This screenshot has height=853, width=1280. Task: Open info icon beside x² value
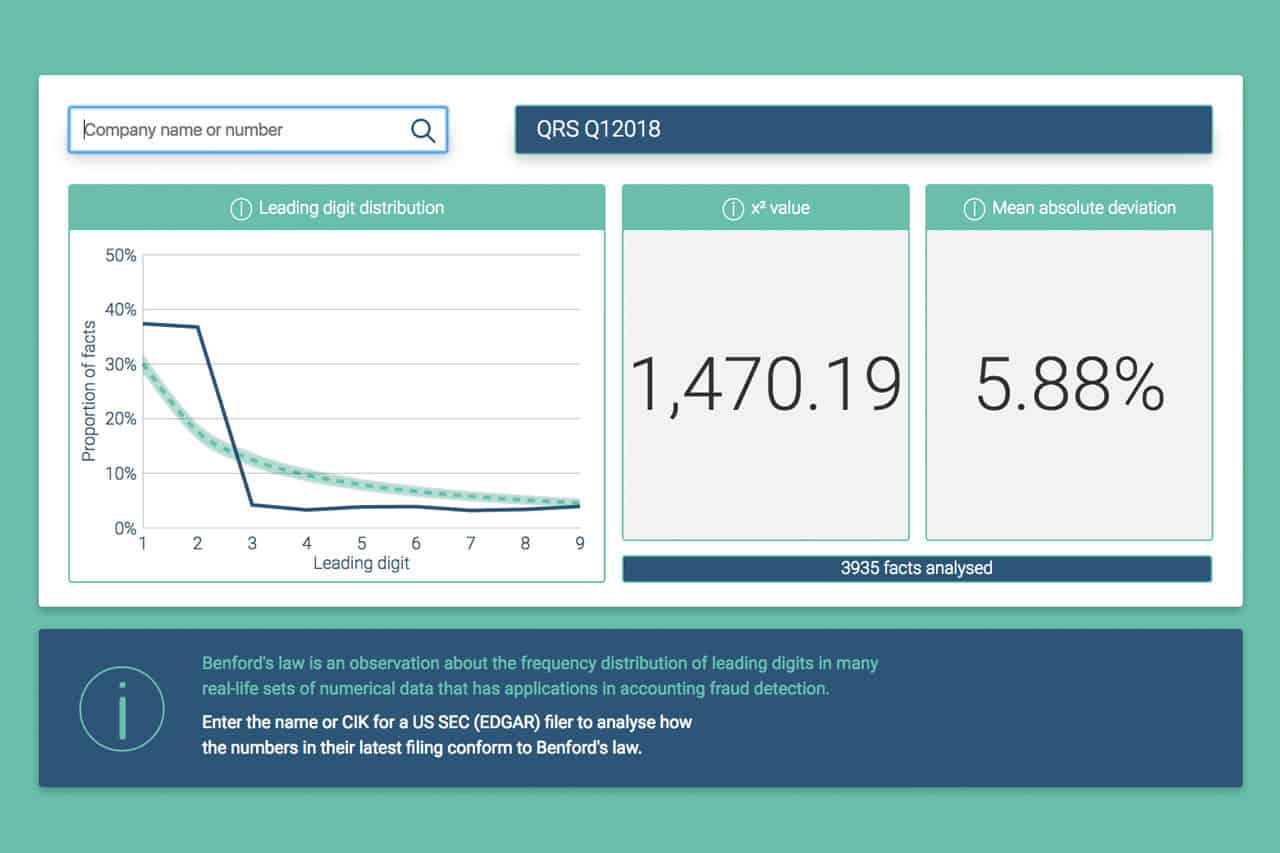pyautogui.click(x=732, y=209)
